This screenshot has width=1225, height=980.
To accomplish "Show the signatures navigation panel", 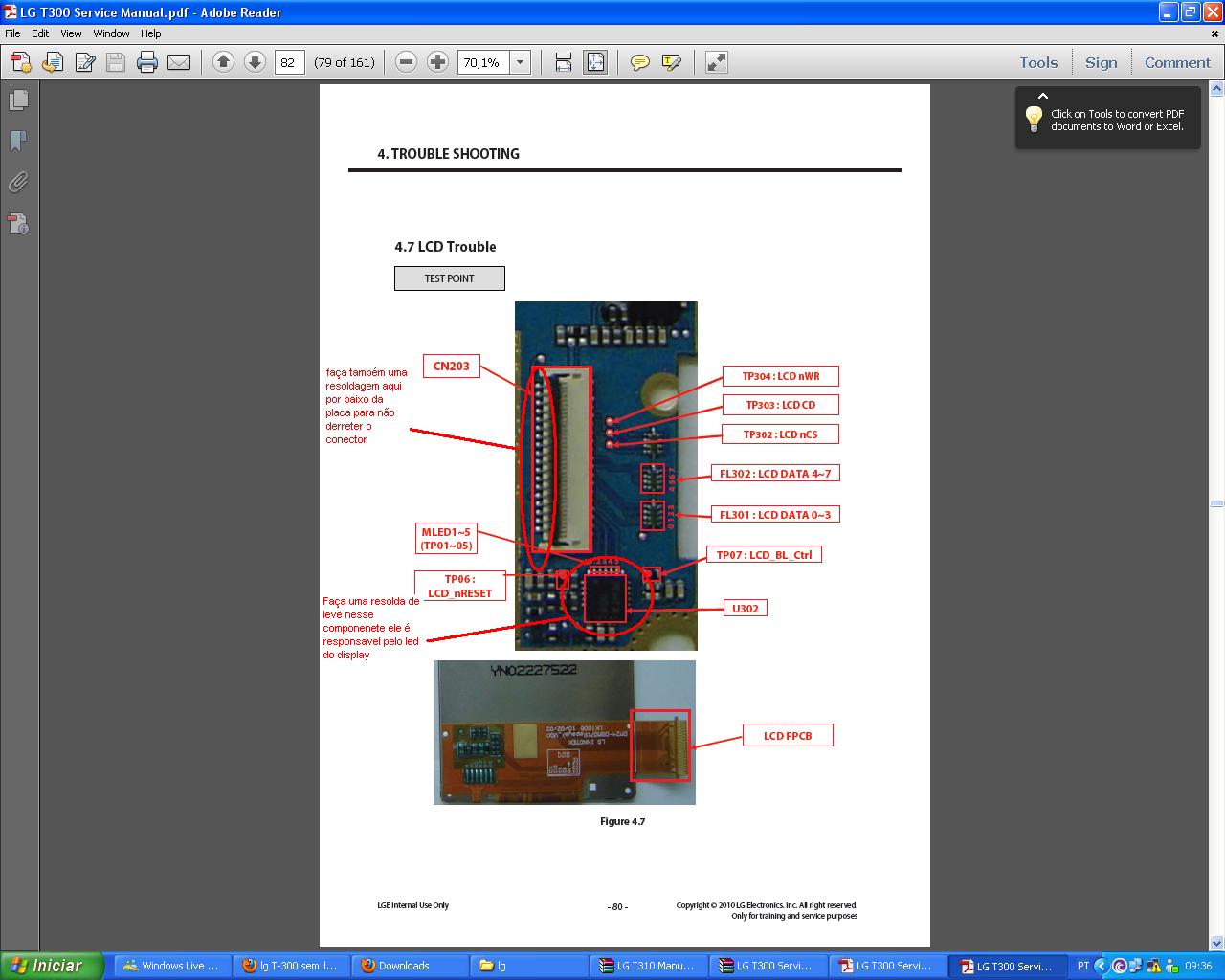I will point(18,223).
